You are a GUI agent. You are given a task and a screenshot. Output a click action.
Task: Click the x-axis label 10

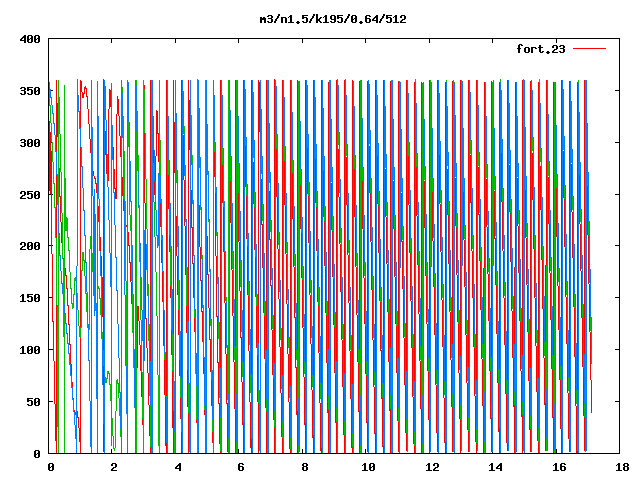pyautogui.click(x=368, y=467)
